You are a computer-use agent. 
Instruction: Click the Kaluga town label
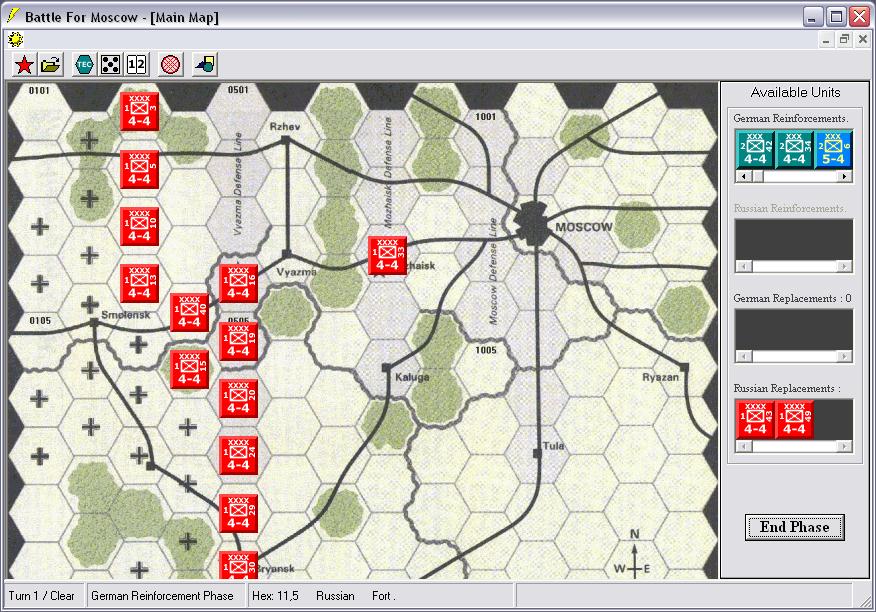coord(412,377)
